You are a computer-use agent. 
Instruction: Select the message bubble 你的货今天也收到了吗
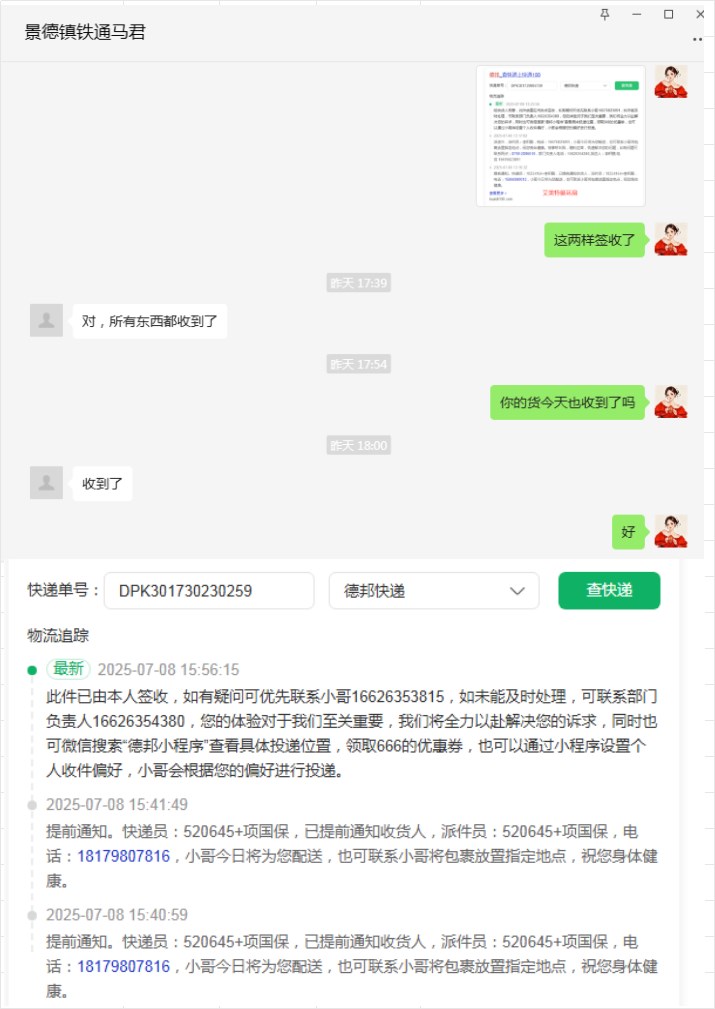567,402
